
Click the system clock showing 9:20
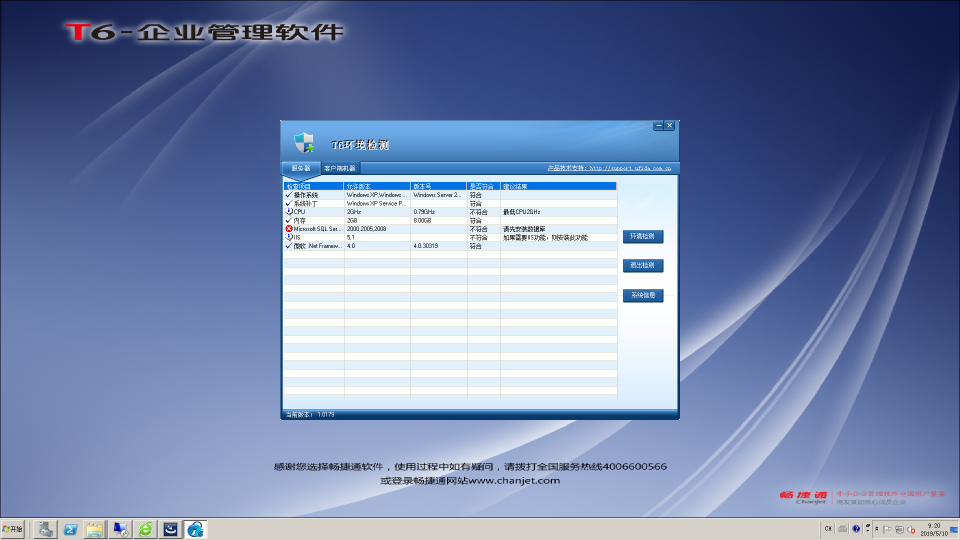934,530
